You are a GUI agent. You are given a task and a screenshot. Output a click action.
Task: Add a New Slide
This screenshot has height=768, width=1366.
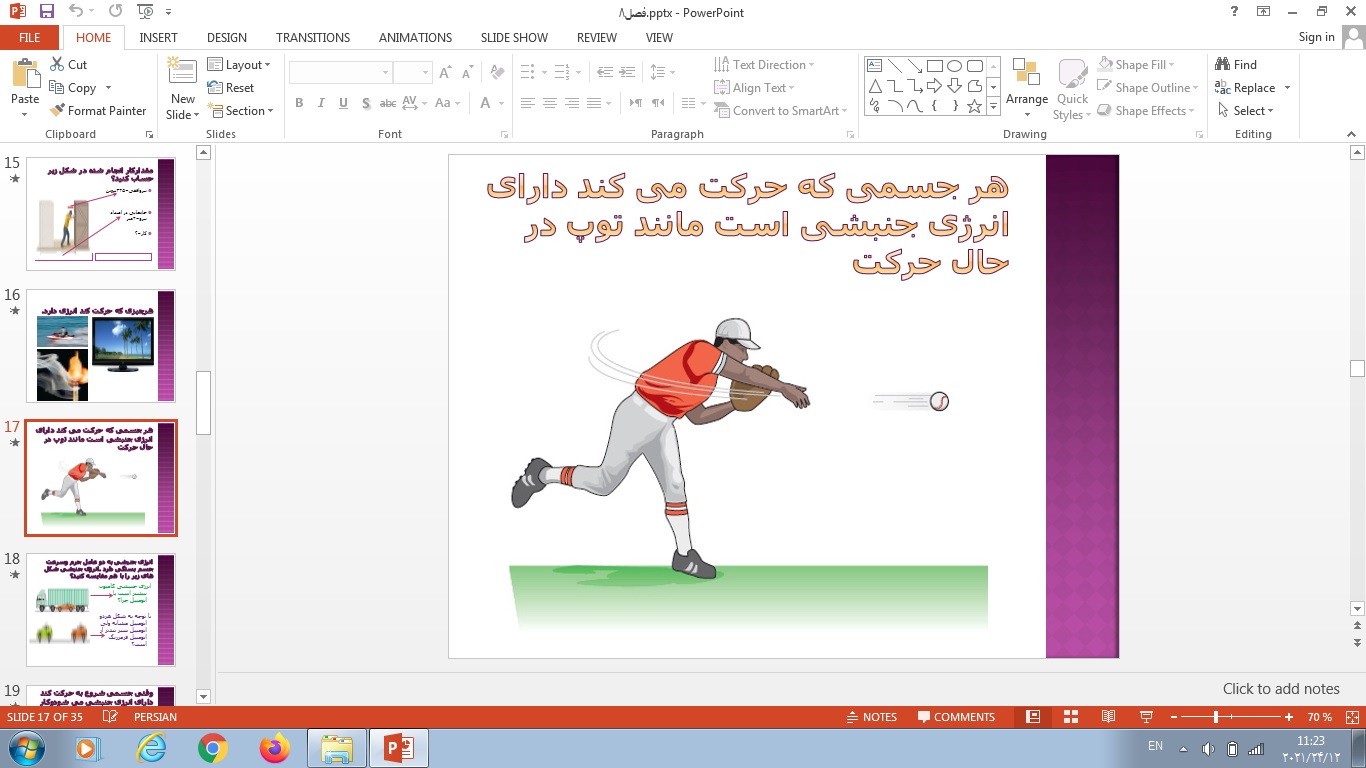(182, 90)
